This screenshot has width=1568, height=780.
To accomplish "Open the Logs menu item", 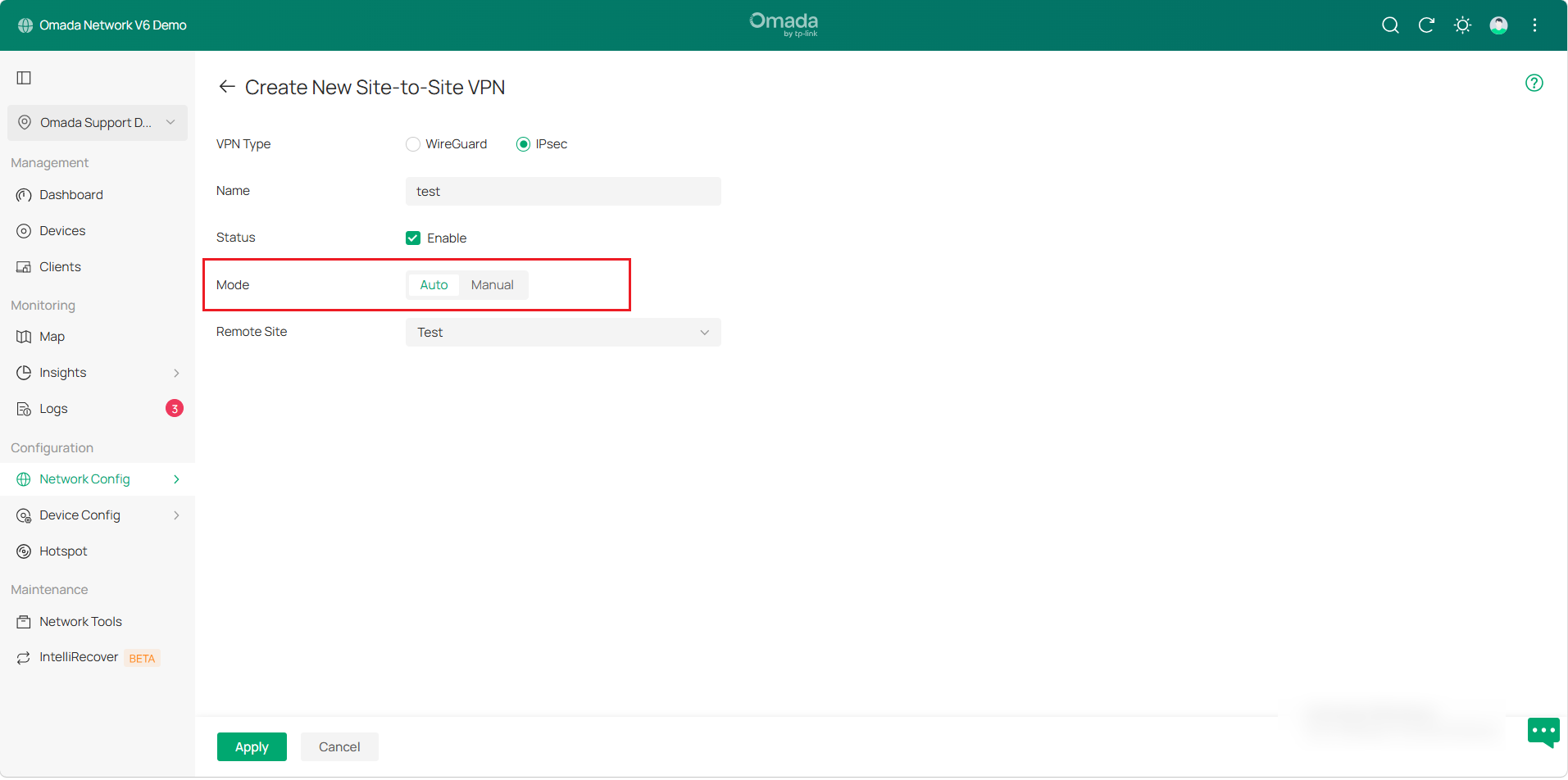I will click(52, 408).
